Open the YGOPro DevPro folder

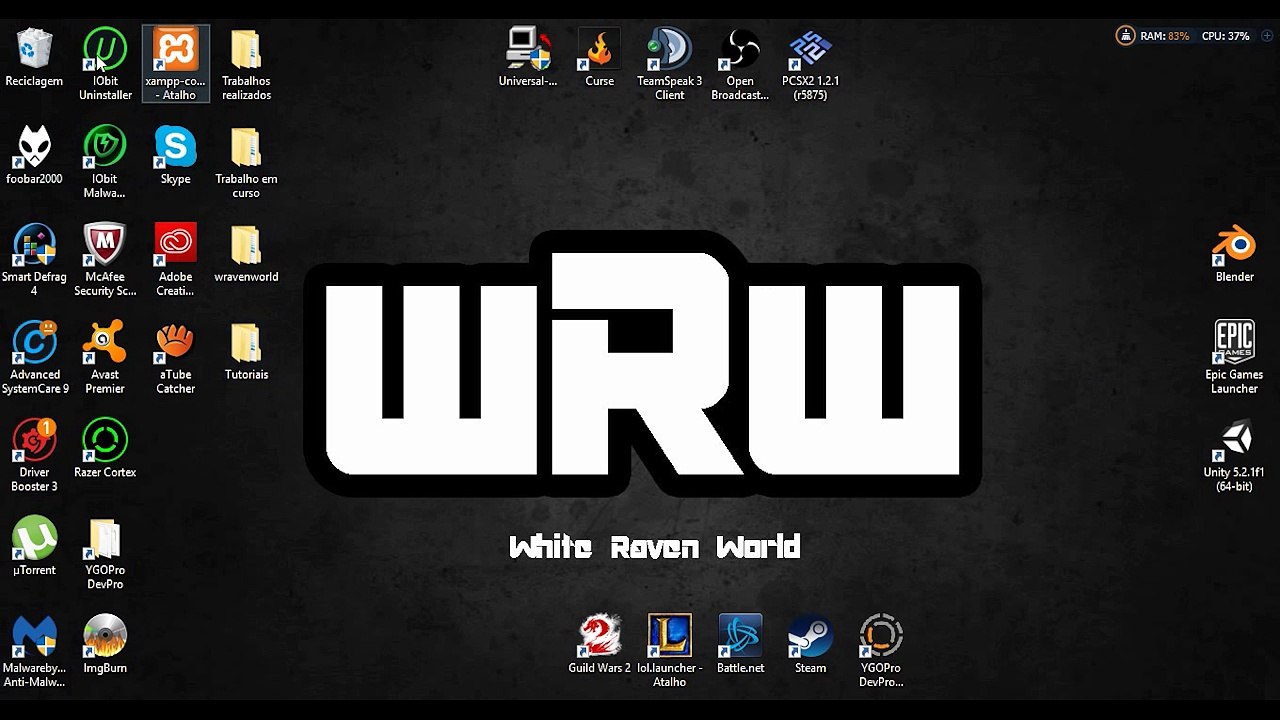[x=105, y=555]
